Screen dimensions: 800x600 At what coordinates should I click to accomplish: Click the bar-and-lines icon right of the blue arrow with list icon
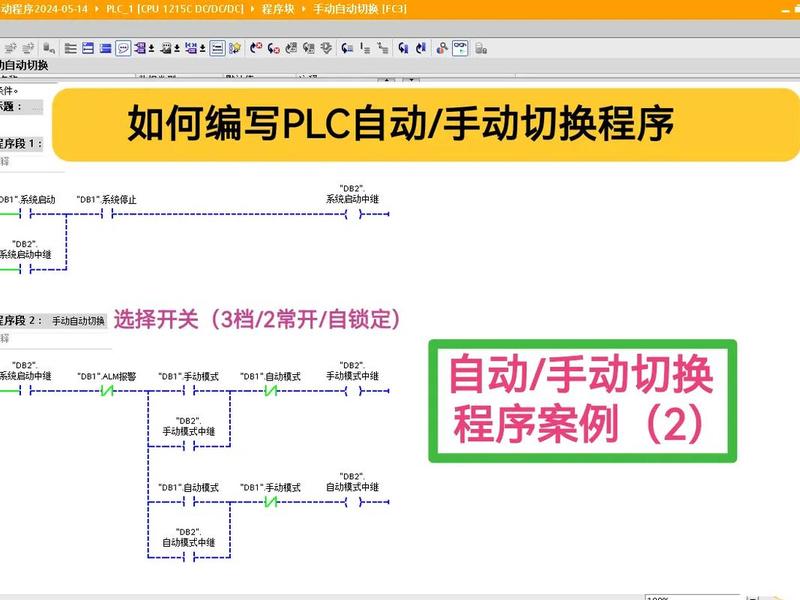(x=365, y=48)
